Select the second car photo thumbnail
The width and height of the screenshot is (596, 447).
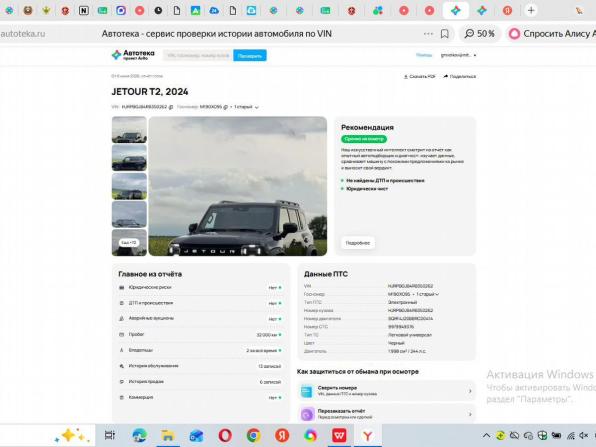(x=129, y=158)
